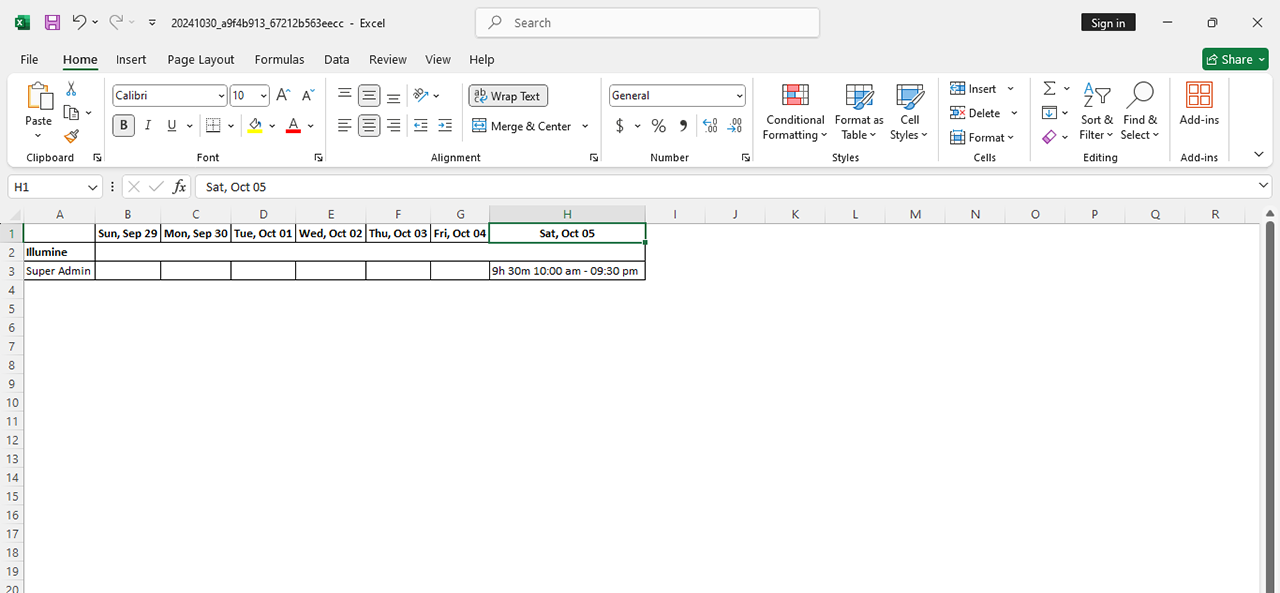Click the Insert Function fx icon
This screenshot has width=1280, height=593.
180,187
